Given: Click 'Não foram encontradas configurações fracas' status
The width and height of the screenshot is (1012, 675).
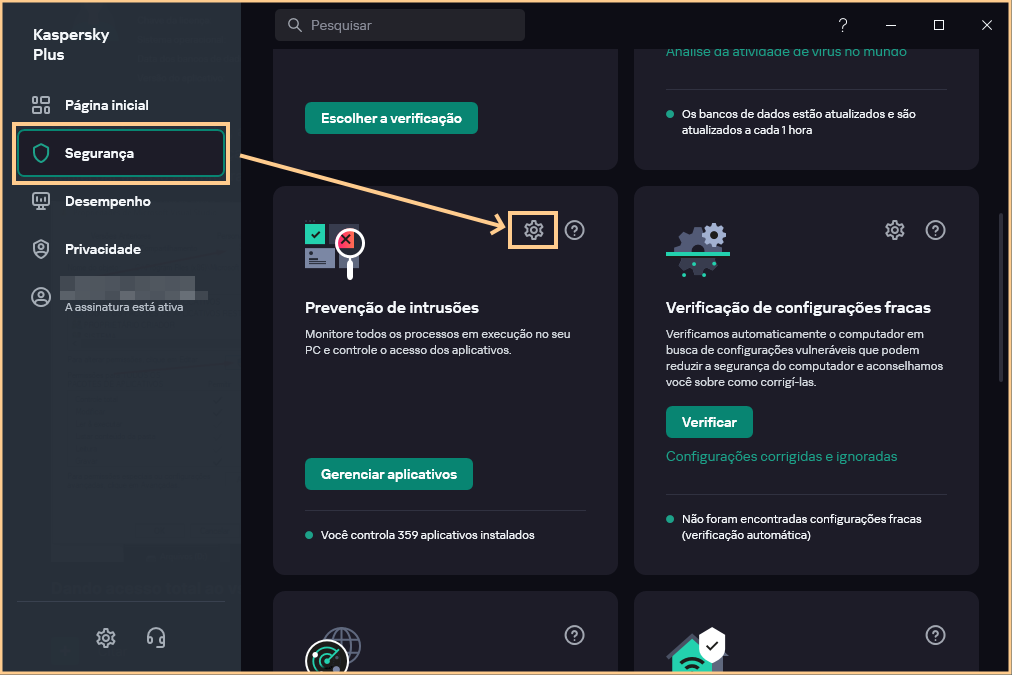Looking at the screenshot, I should [x=802, y=527].
